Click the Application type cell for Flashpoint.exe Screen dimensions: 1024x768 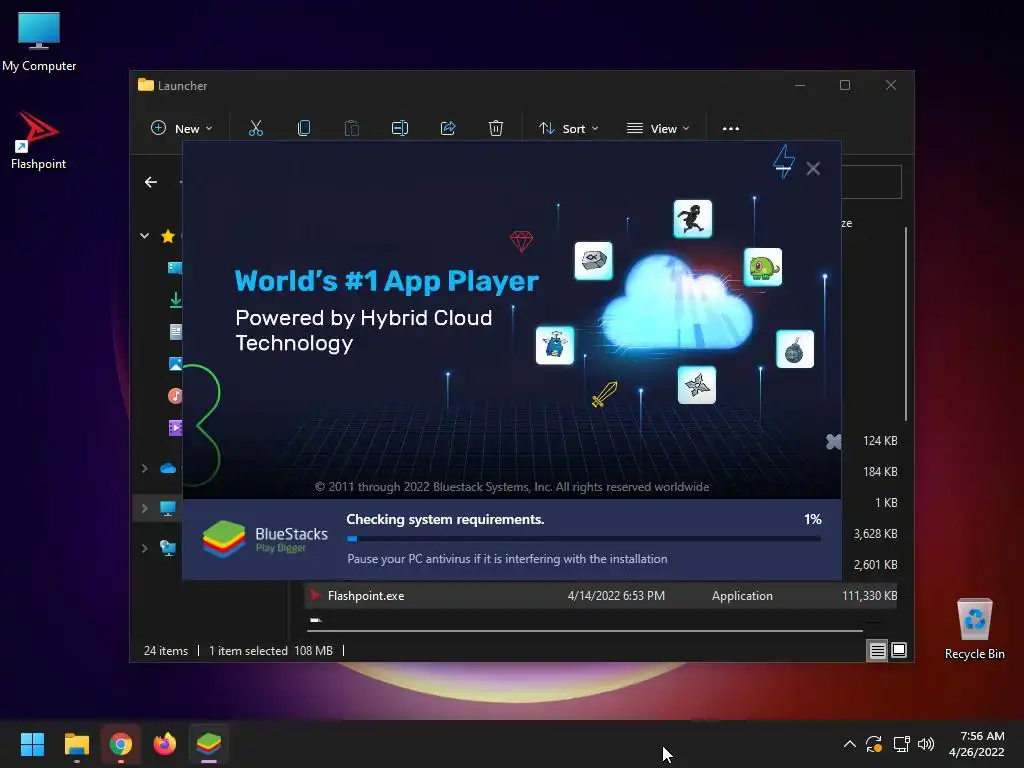click(x=742, y=596)
